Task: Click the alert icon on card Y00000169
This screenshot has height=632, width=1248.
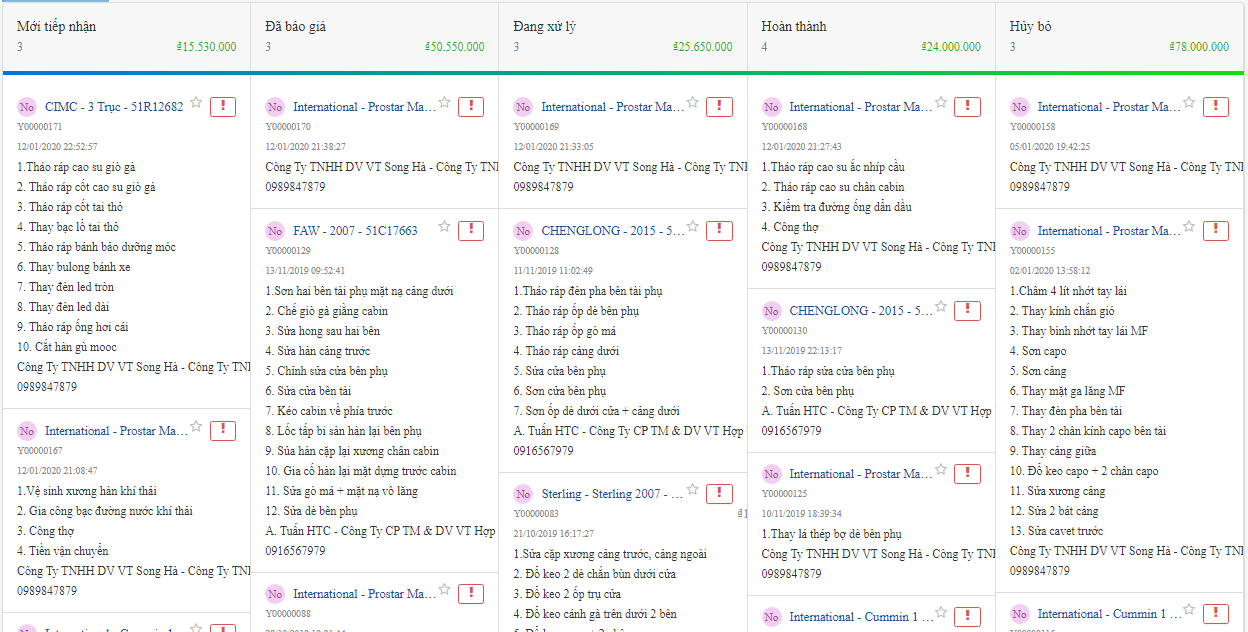Action: tap(719, 107)
